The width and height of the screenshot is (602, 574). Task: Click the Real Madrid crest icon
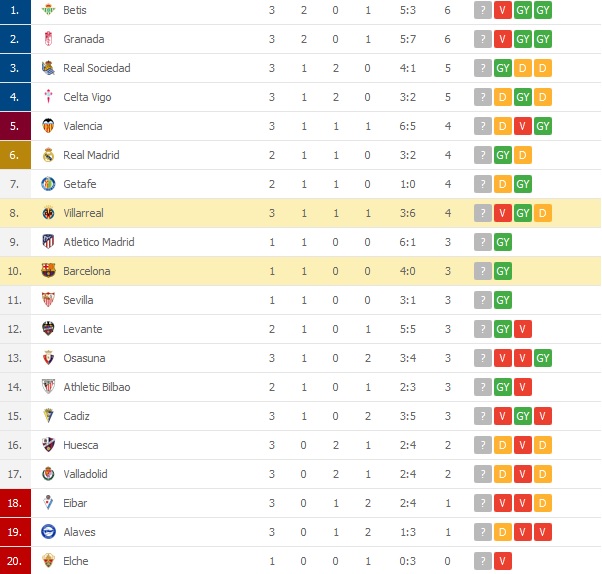[x=48, y=155]
